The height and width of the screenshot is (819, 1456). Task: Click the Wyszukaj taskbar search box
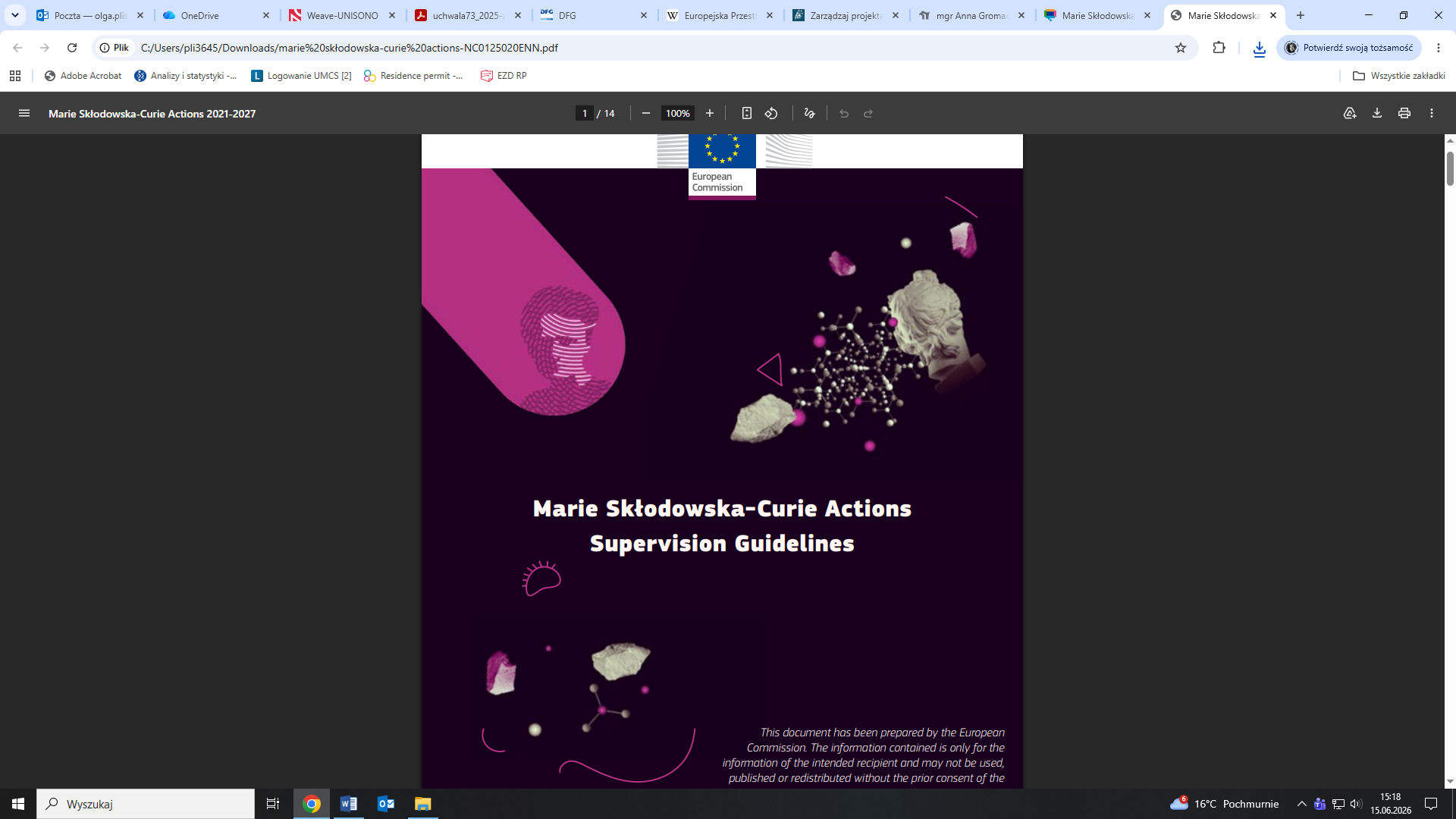[x=146, y=804]
